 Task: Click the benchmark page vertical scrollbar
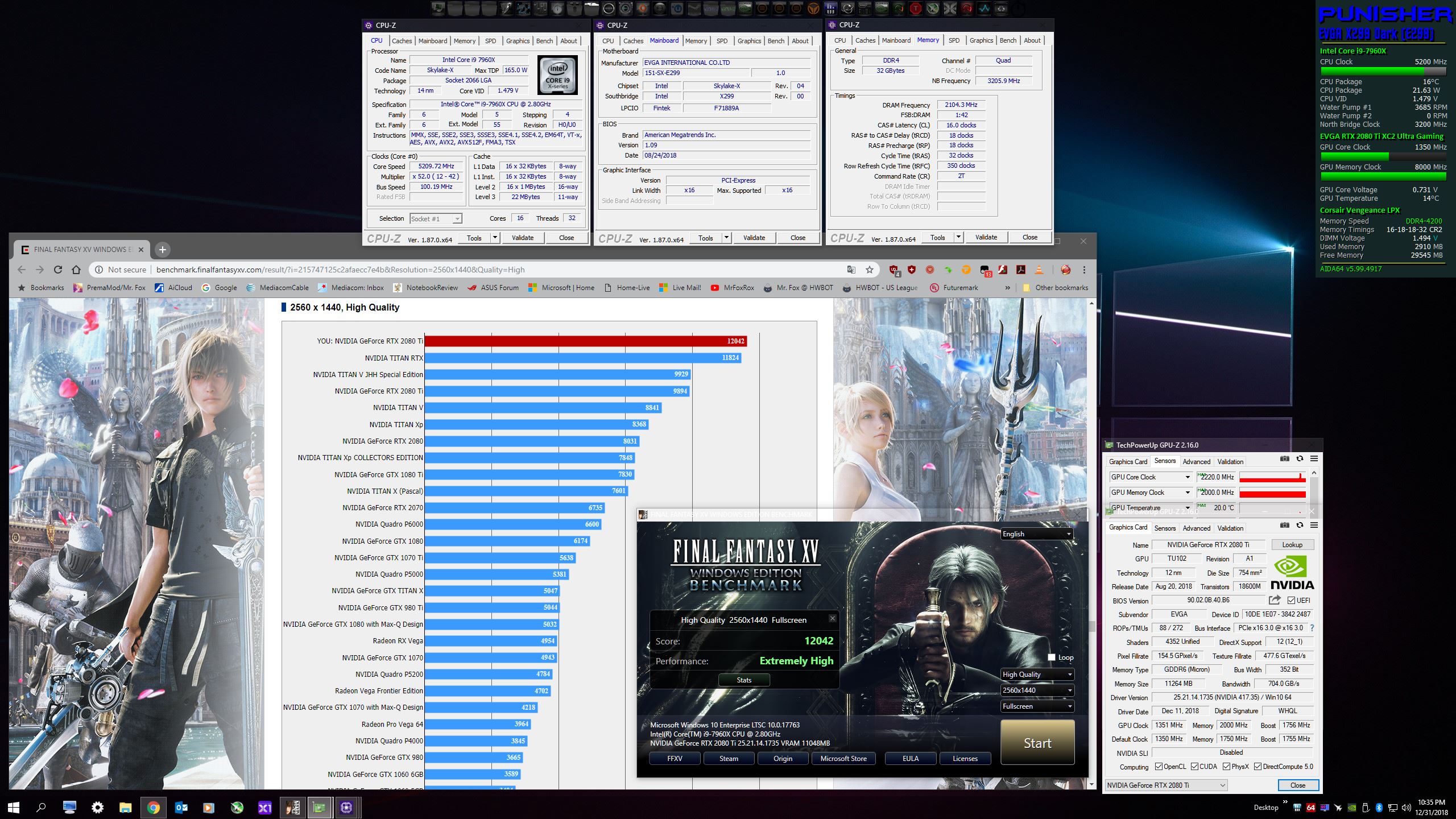(1091, 626)
